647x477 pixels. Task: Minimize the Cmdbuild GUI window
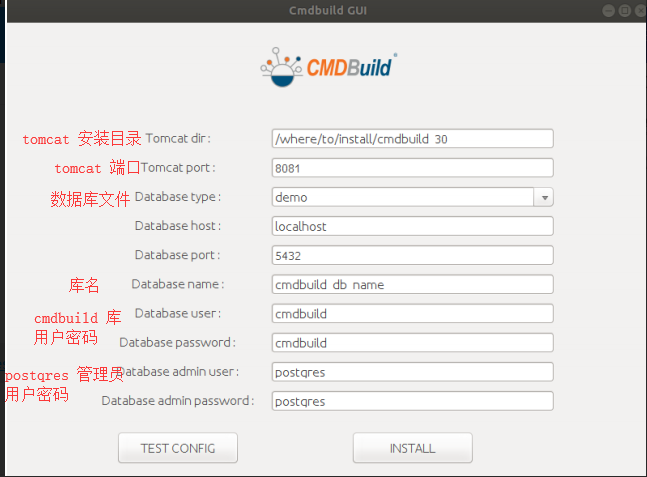608,10
